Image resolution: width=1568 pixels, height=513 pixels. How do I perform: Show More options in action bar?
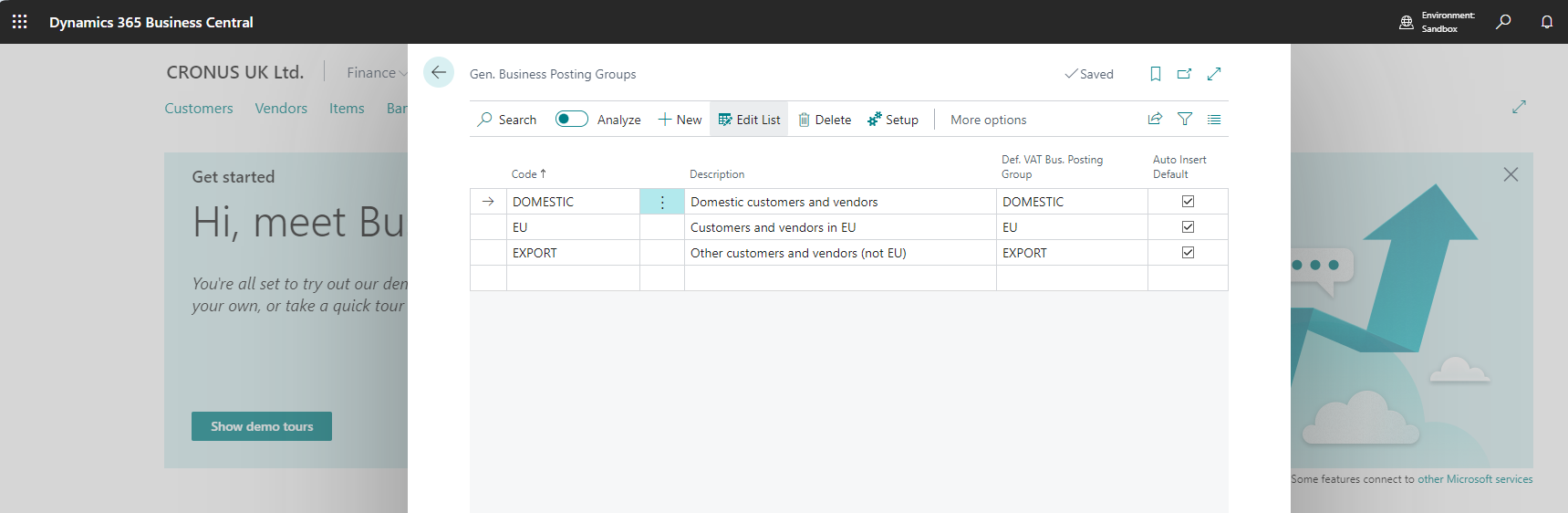(x=988, y=120)
